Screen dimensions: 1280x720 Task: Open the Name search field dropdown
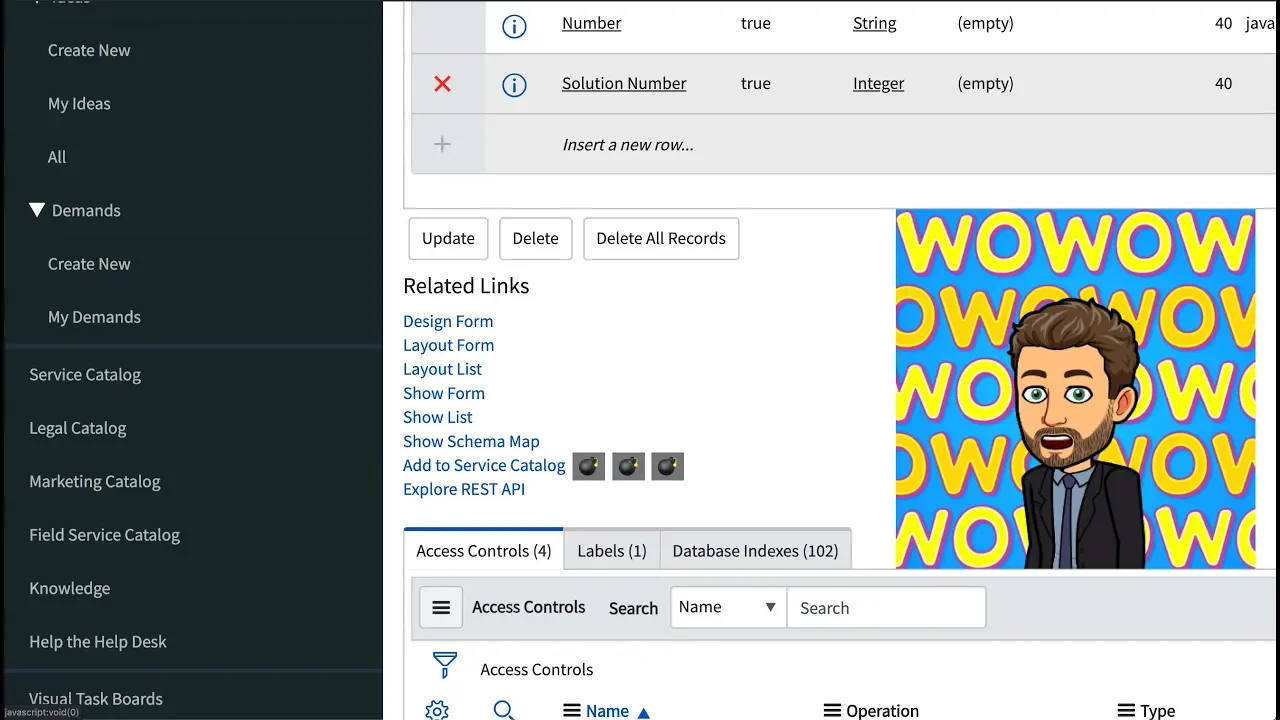771,607
